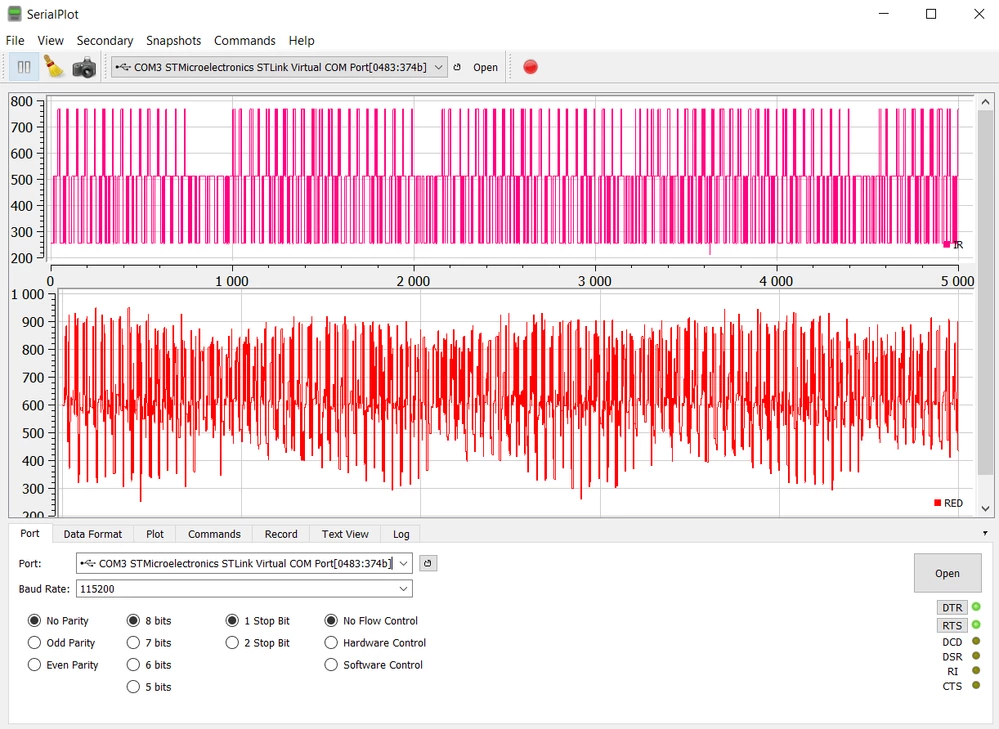Maximize the SerialPlot window
This screenshot has height=729, width=999.
pyautogui.click(x=931, y=14)
